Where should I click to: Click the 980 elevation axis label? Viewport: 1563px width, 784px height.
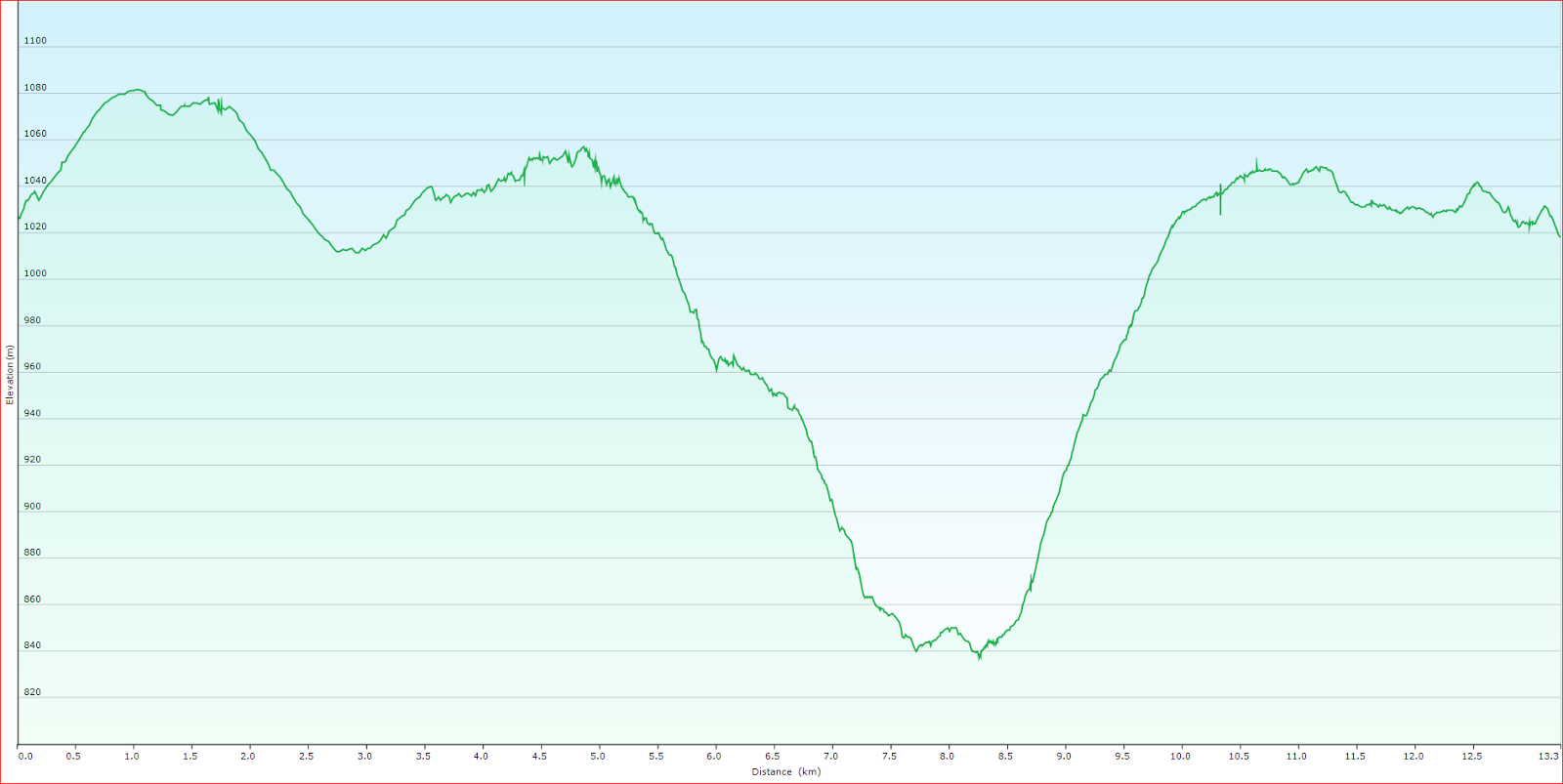33,320
